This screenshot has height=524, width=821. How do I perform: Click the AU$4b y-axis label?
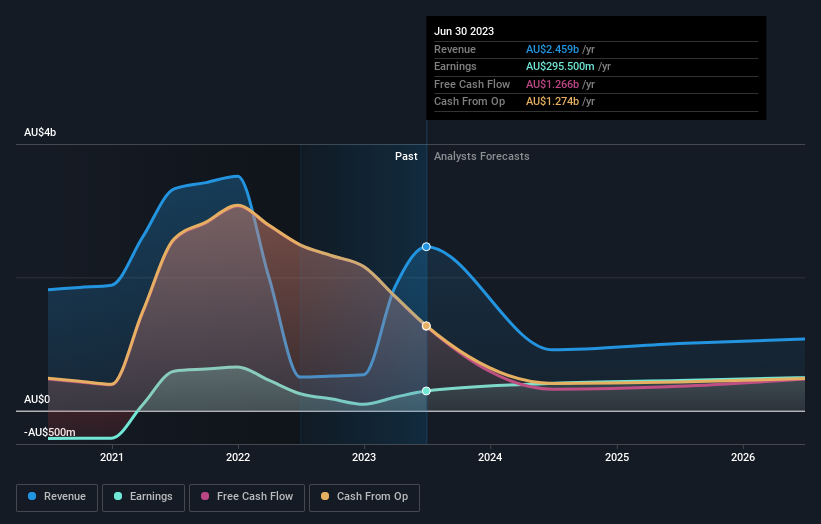coord(40,132)
